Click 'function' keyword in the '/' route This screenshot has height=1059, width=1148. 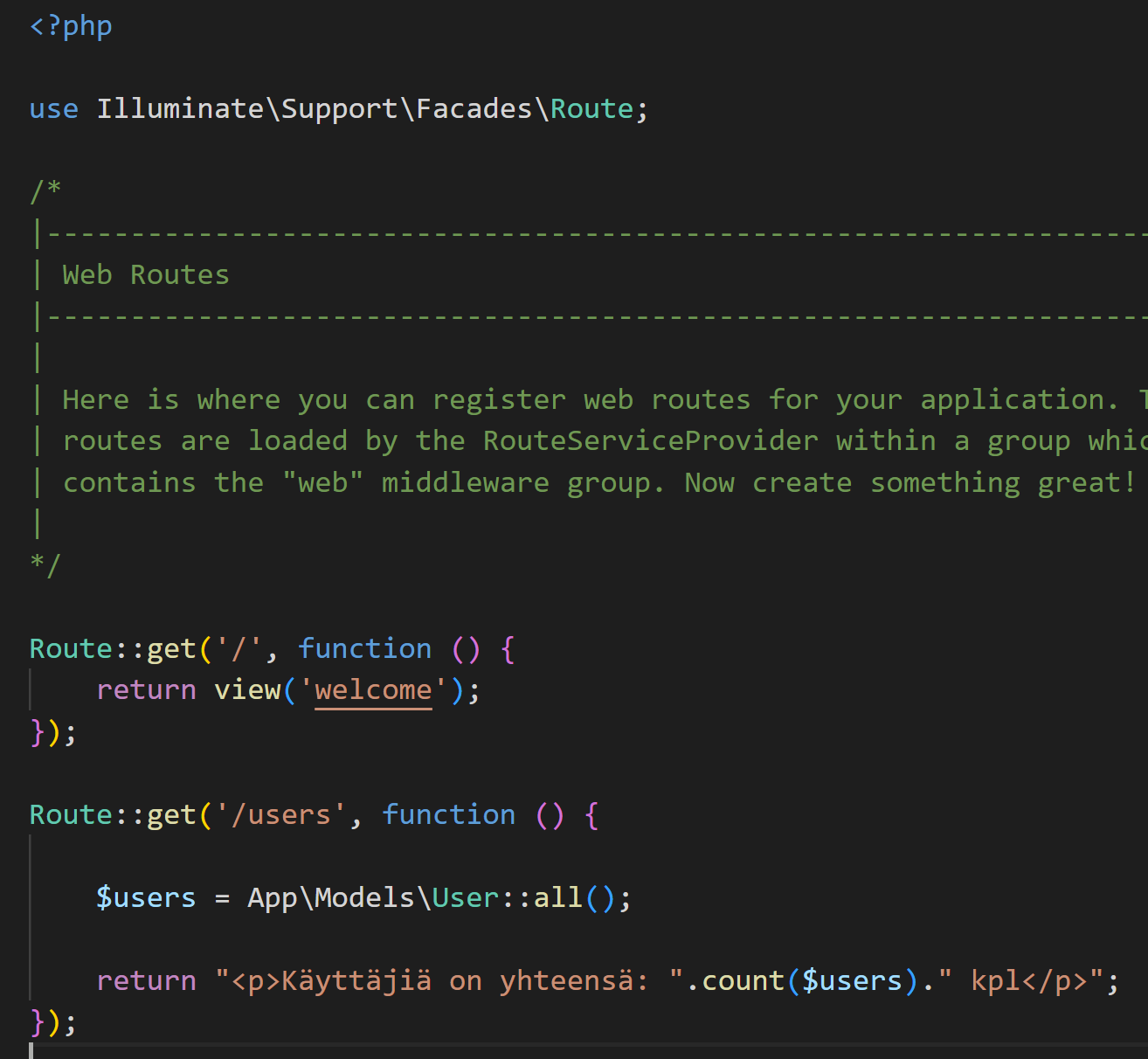click(364, 649)
